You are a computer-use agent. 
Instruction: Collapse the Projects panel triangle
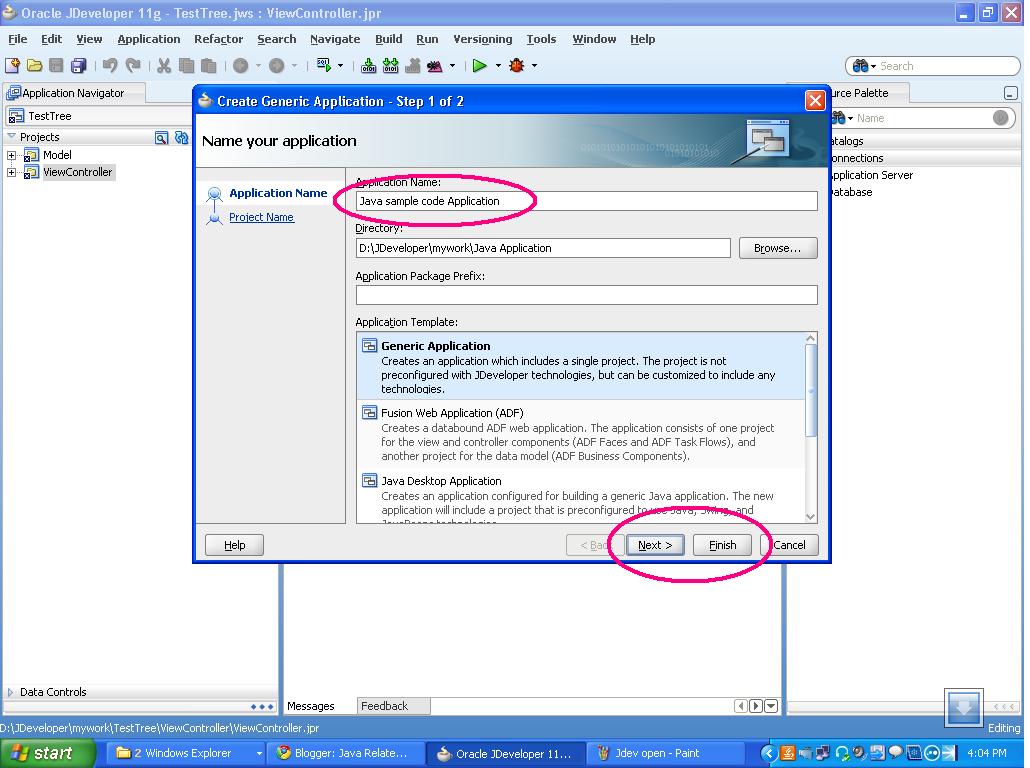point(11,137)
